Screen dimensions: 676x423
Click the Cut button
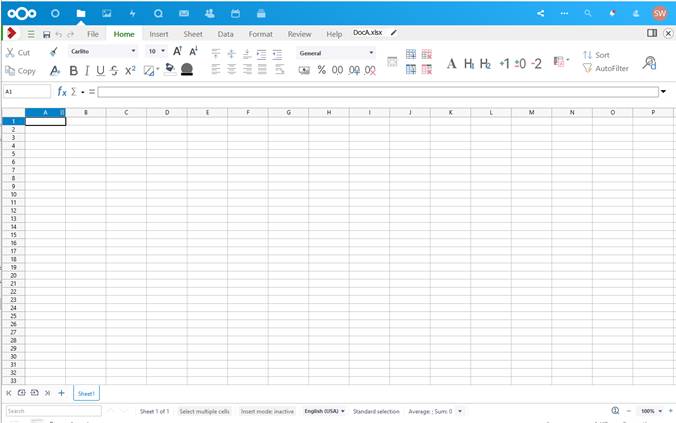pyautogui.click(x=18, y=53)
